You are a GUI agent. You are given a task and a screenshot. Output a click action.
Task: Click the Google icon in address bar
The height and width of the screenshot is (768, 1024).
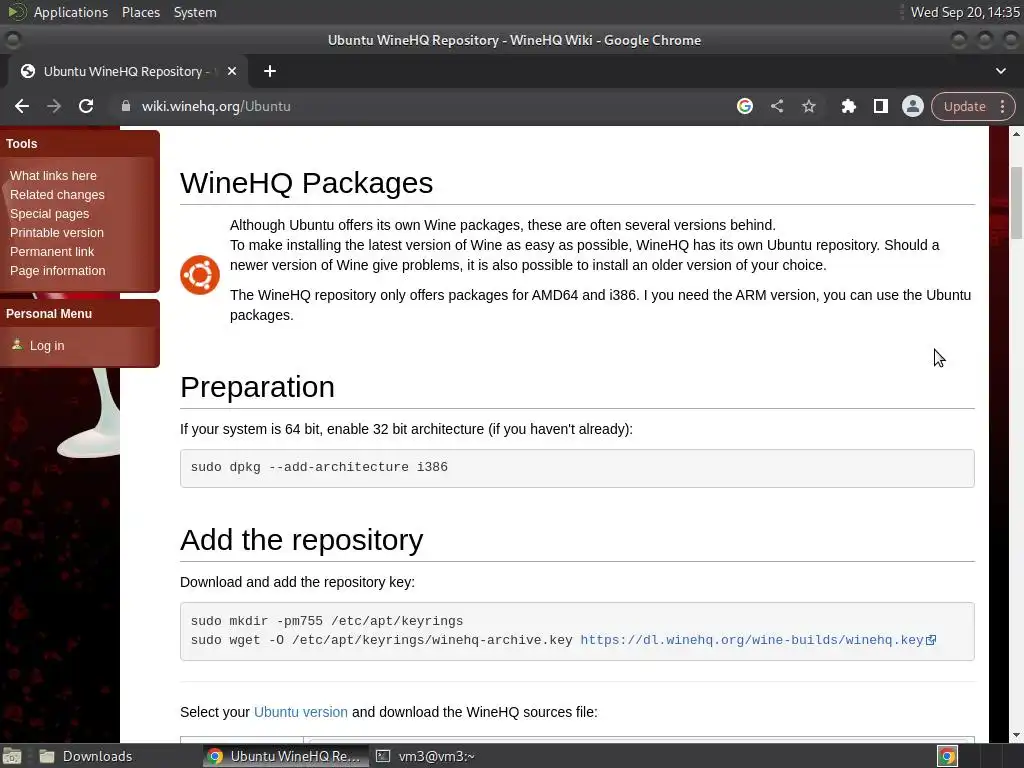745,106
